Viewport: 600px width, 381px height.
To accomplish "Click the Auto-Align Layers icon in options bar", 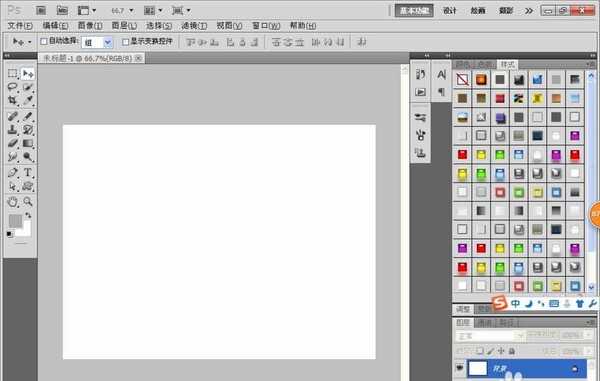I will click(x=362, y=42).
